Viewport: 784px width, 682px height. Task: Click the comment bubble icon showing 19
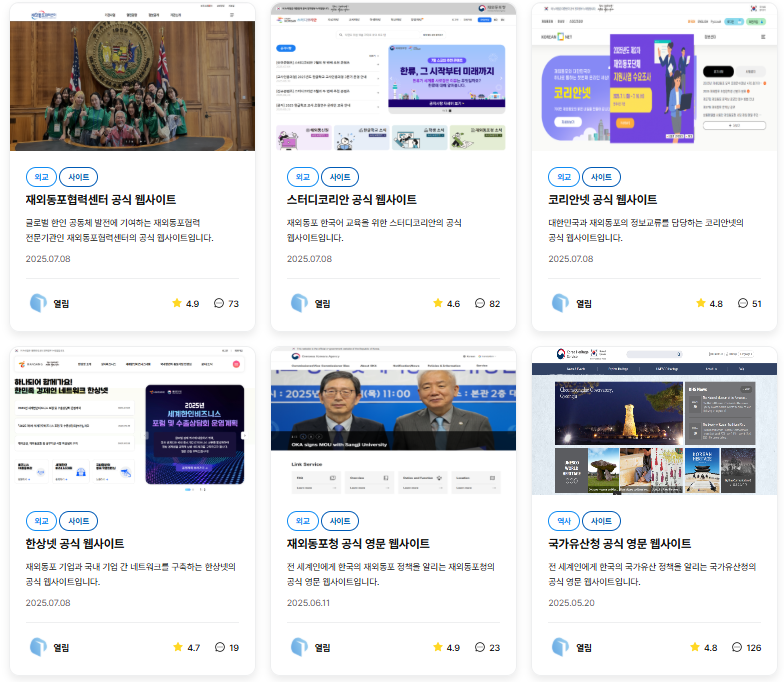click(x=219, y=647)
